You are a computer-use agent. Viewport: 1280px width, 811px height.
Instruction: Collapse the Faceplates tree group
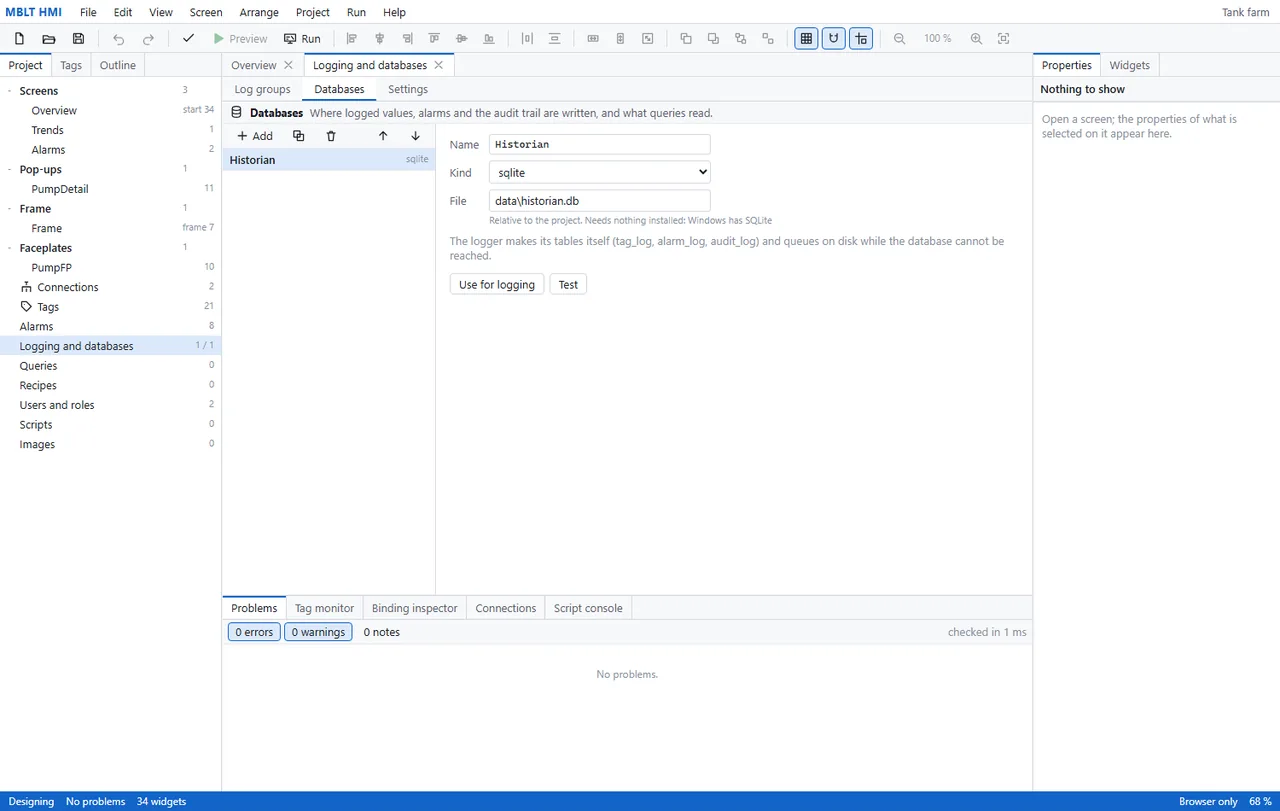pyautogui.click(x=10, y=248)
